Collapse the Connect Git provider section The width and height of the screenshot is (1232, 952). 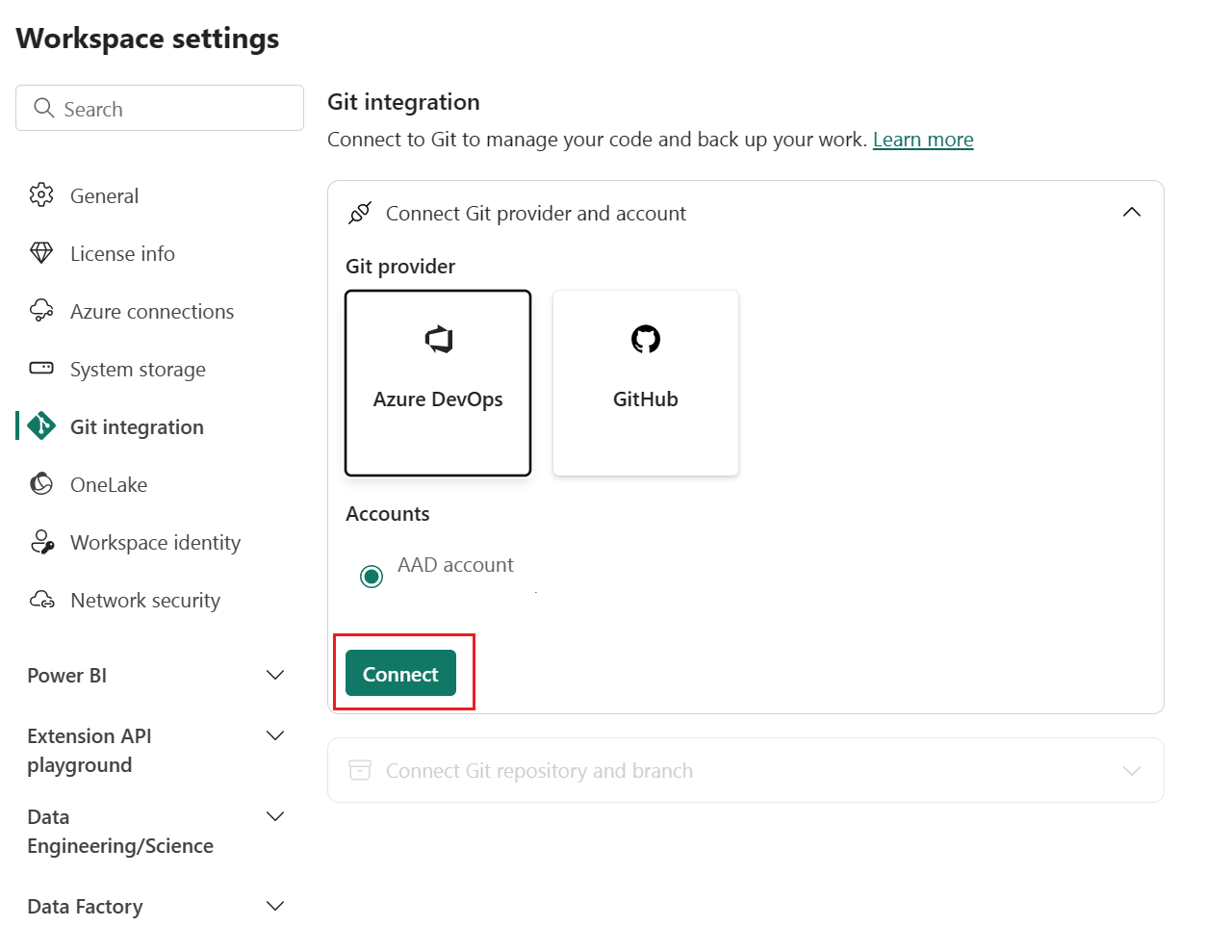1131,213
